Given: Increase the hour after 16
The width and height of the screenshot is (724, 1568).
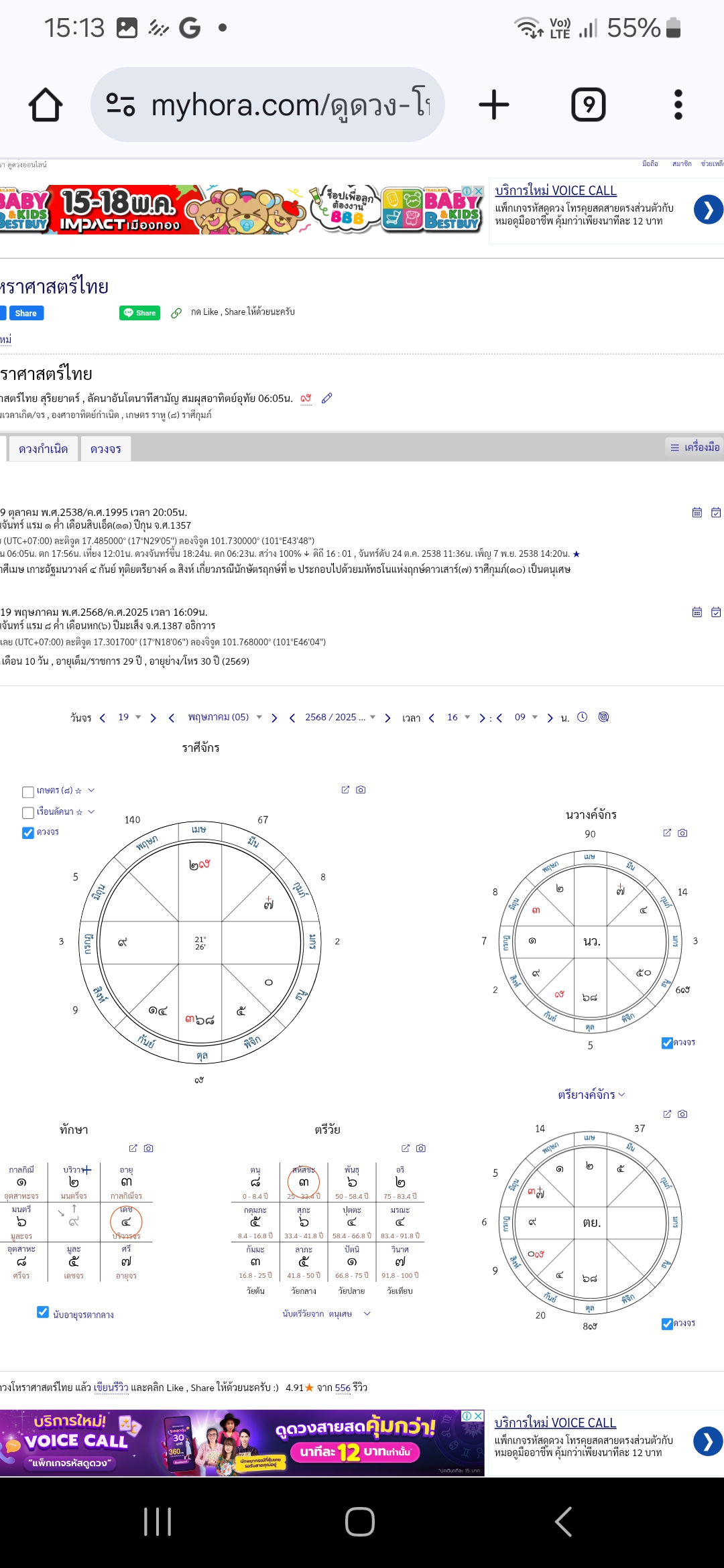Looking at the screenshot, I should (482, 718).
